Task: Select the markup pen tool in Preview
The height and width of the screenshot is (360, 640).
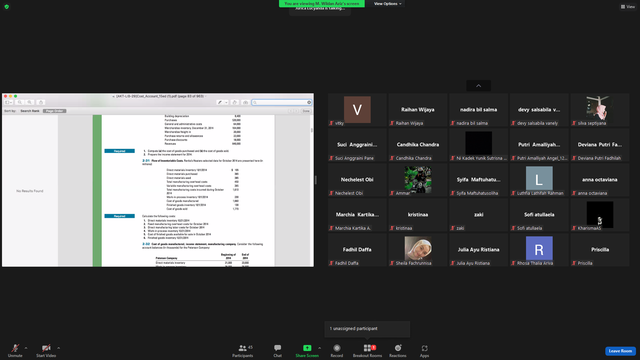Action: tap(220, 102)
